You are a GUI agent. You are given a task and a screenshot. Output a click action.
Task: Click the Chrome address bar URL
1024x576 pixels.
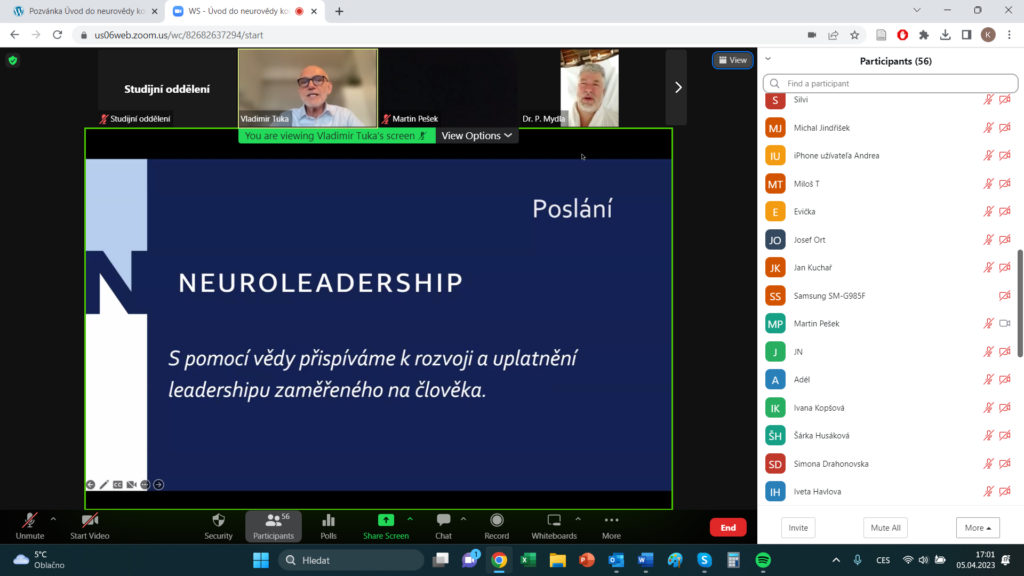[178, 35]
